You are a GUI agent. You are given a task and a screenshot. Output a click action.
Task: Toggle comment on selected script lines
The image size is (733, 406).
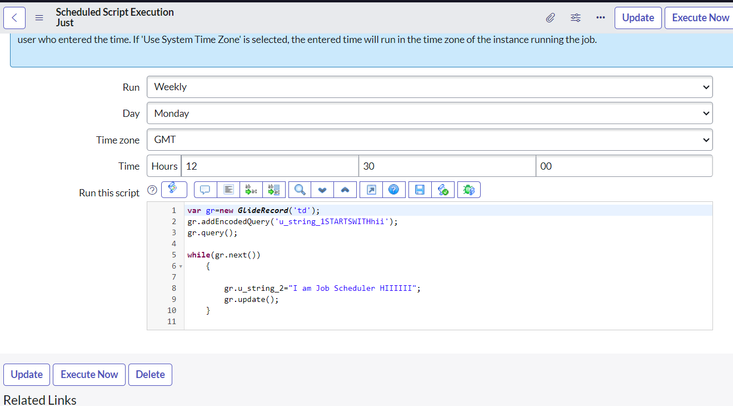click(x=205, y=189)
